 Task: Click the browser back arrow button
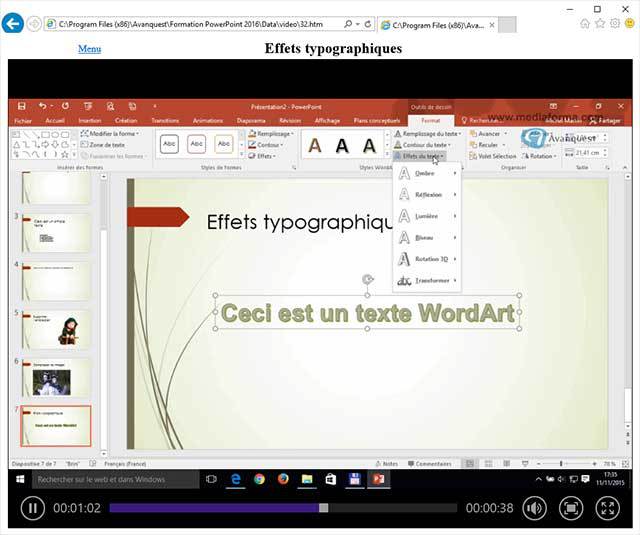pos(13,22)
